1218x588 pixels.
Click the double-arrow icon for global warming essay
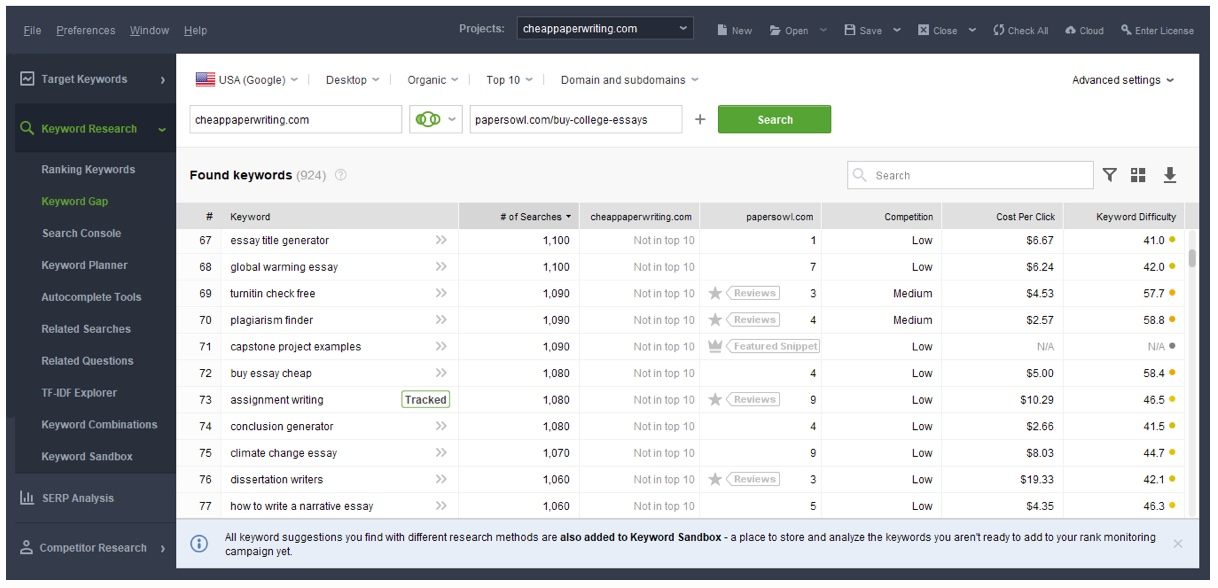[x=441, y=267]
